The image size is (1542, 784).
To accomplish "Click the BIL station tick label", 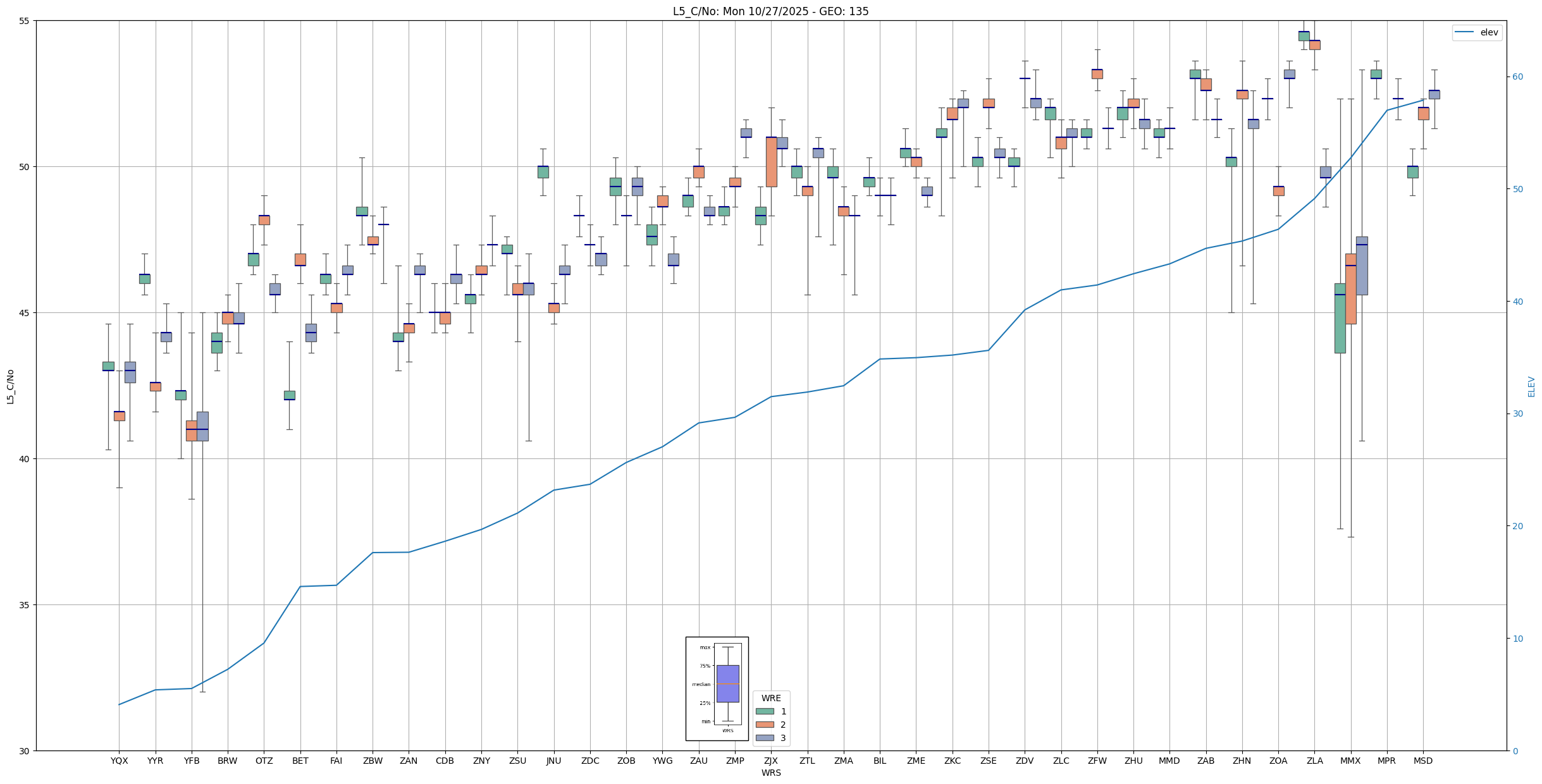I will click(x=880, y=761).
